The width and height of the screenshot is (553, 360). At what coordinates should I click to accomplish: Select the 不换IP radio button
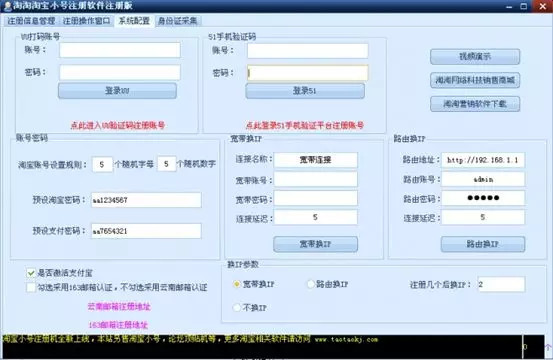237,307
